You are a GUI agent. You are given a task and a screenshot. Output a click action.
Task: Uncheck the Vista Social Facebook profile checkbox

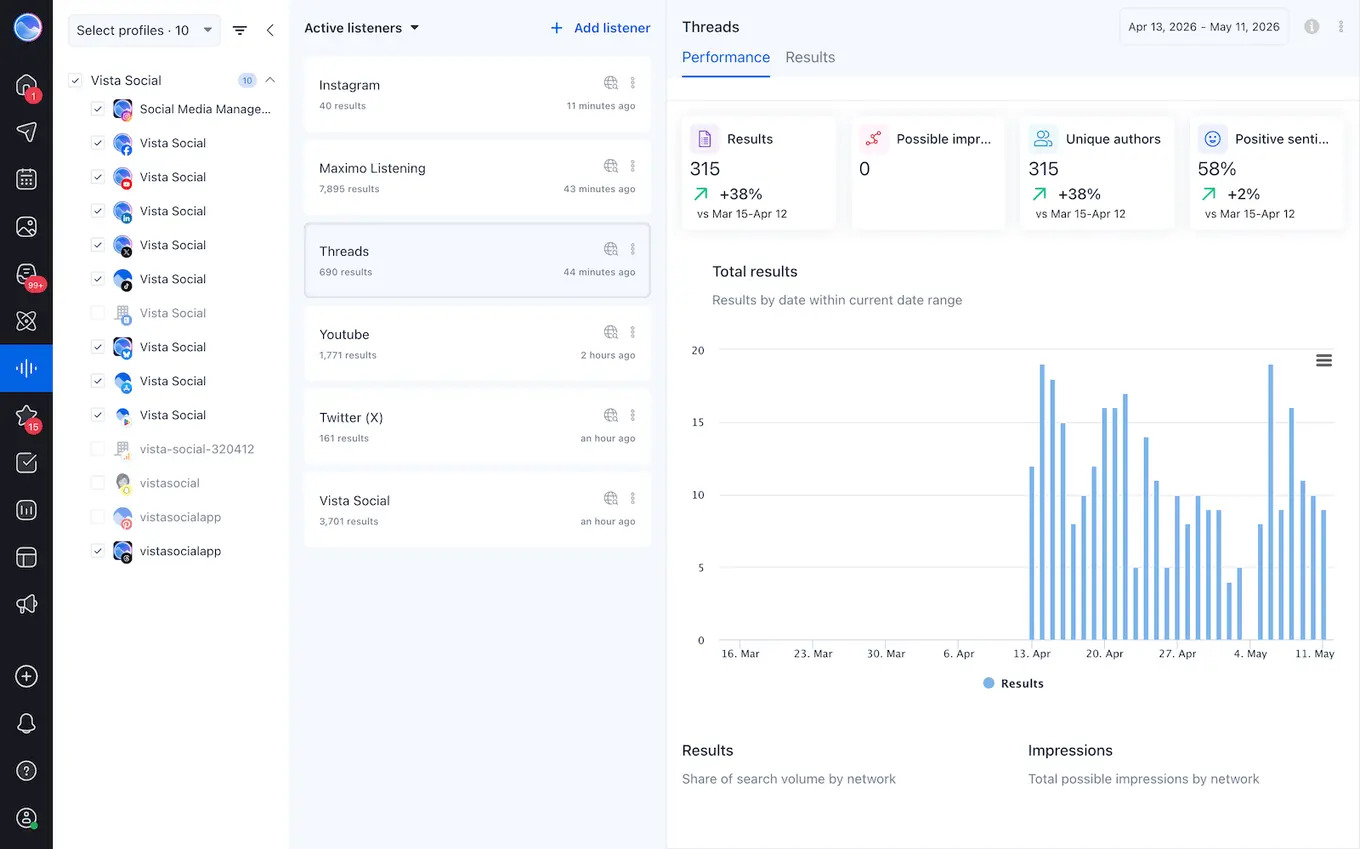(x=98, y=143)
